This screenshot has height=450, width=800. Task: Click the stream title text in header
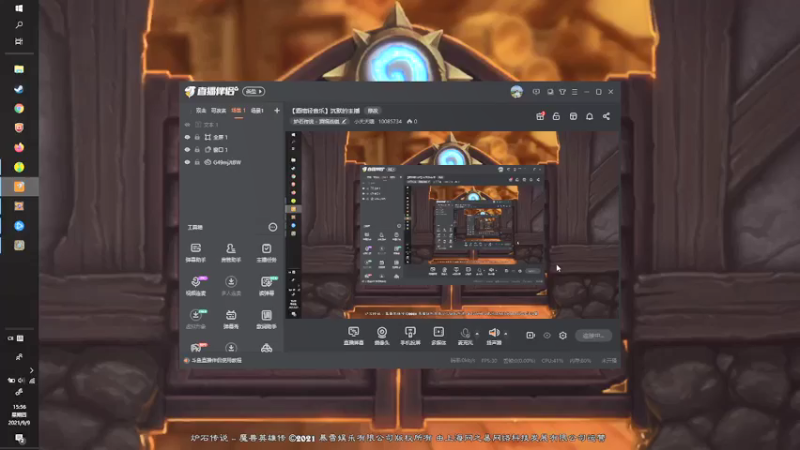326,111
